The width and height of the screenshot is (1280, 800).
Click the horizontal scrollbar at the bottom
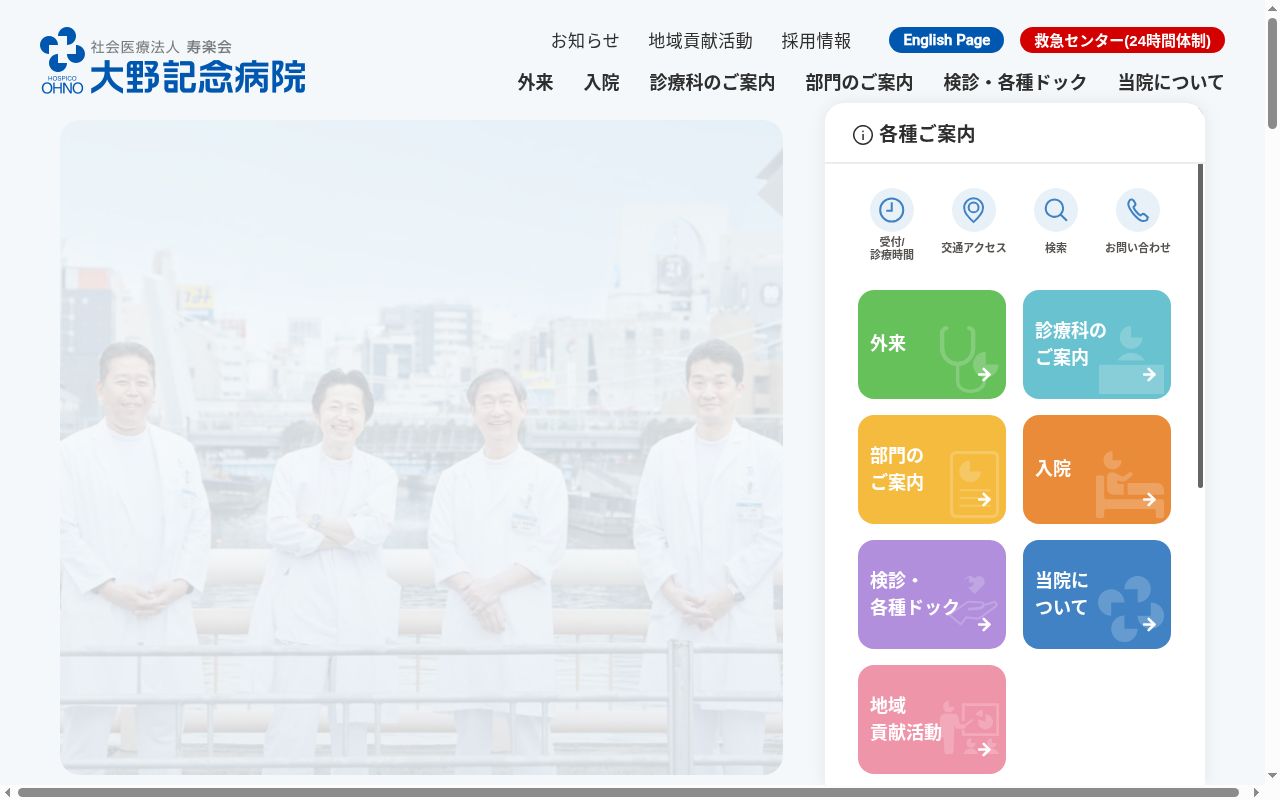(628, 792)
